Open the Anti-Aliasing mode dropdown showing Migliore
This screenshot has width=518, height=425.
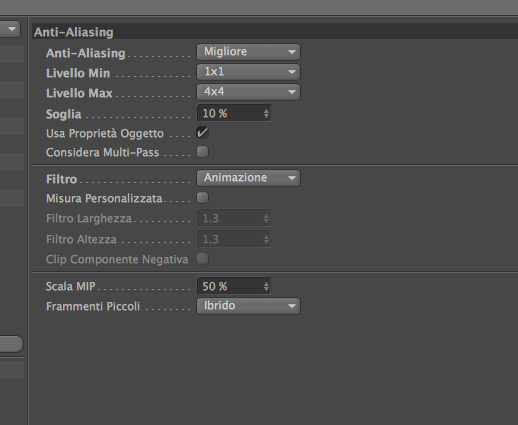coord(248,52)
